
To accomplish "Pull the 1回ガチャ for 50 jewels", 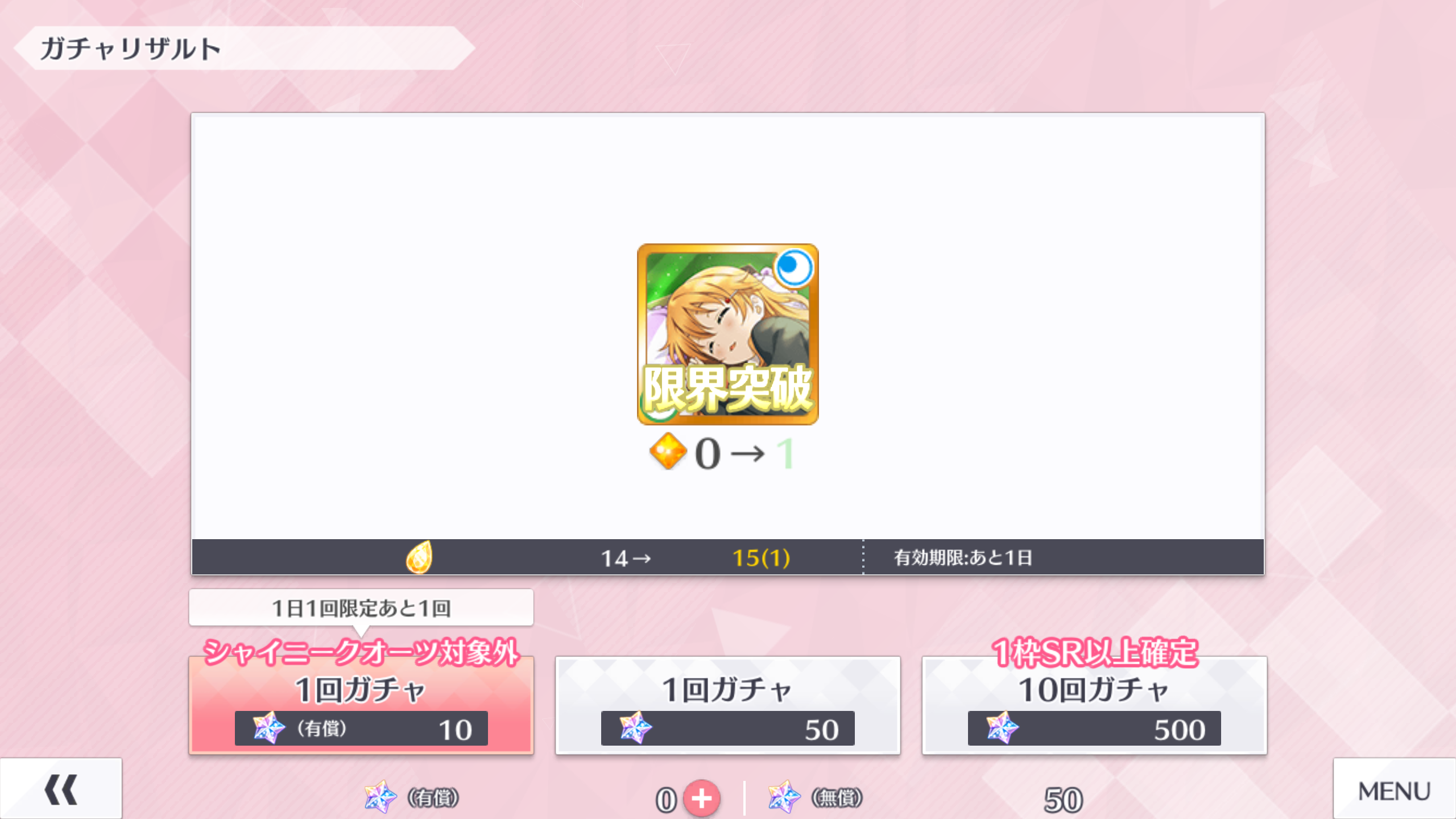I will (x=728, y=706).
